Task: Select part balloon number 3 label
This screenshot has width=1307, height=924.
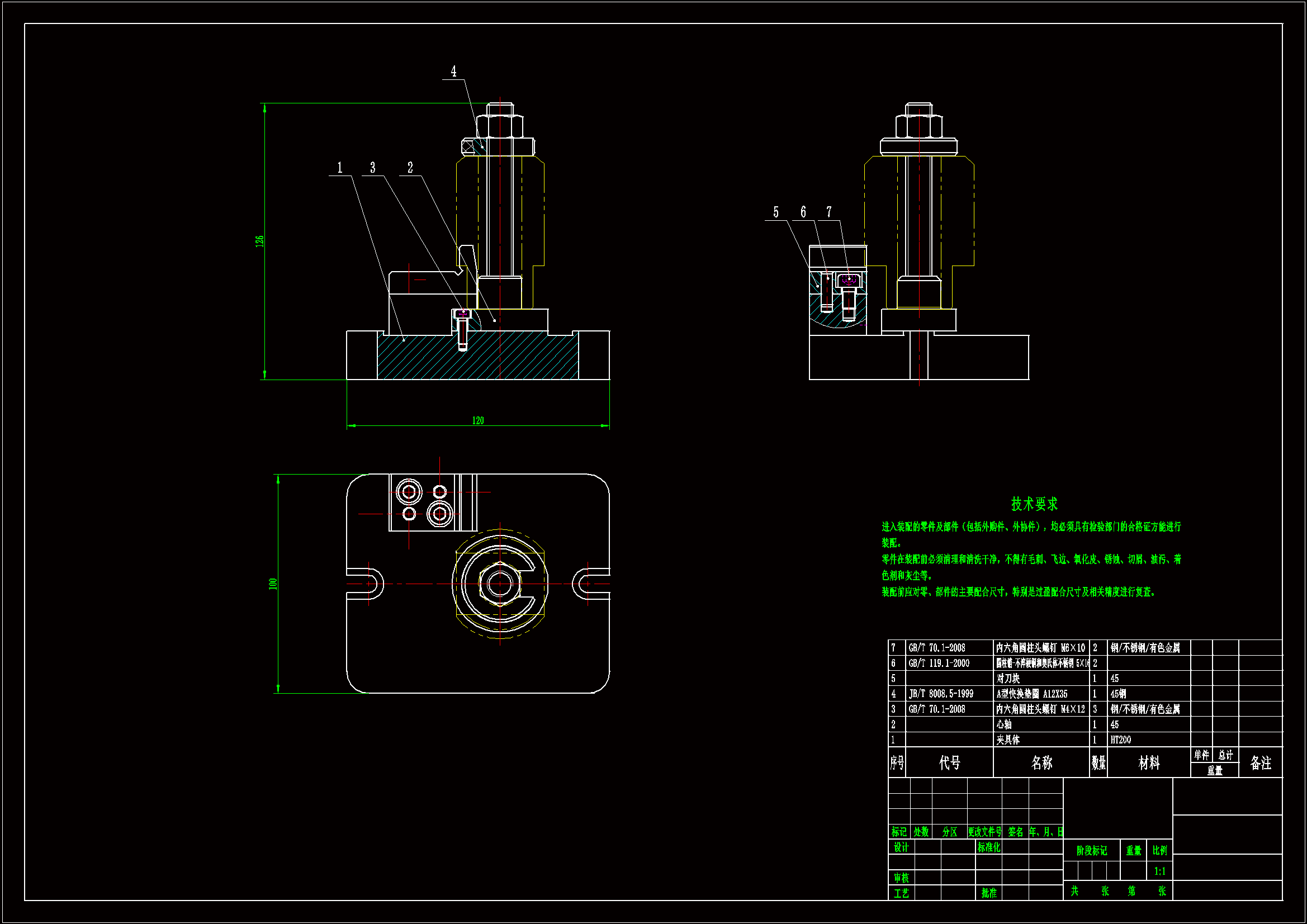Action: click(x=372, y=168)
